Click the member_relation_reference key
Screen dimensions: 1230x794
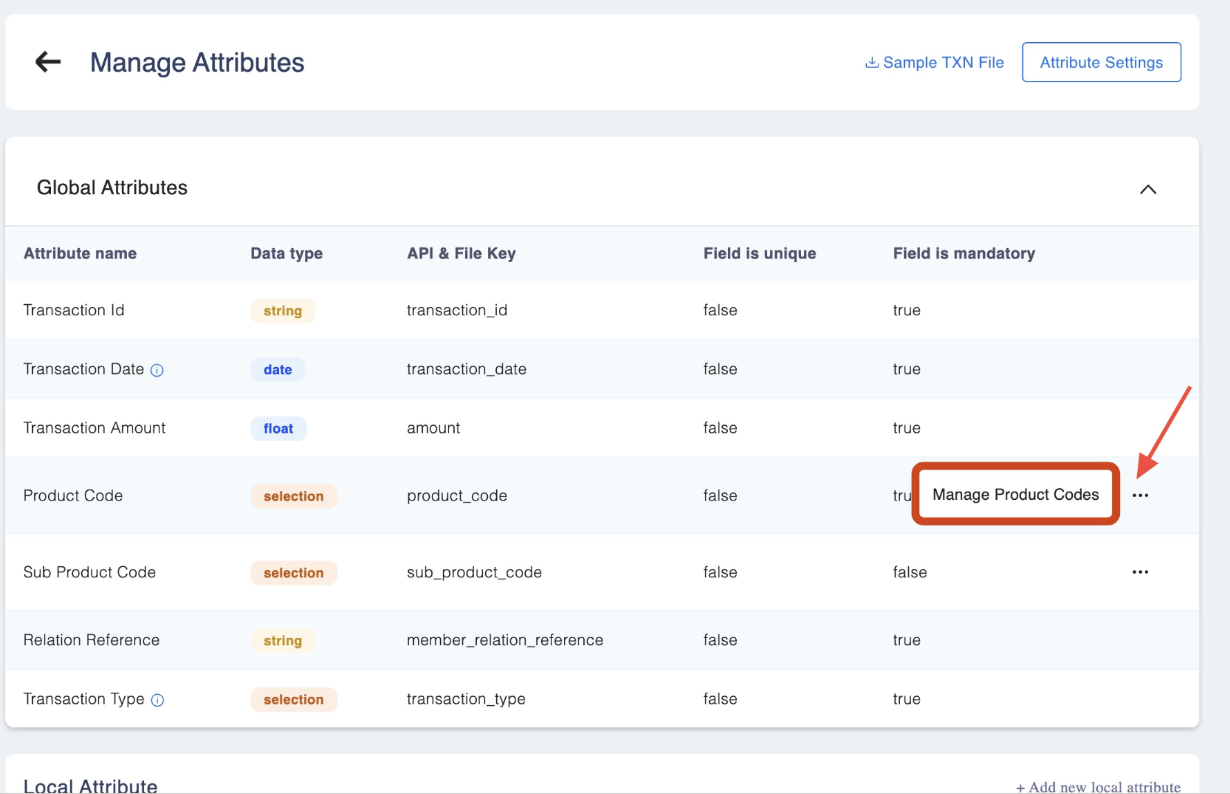pyautogui.click(x=505, y=640)
